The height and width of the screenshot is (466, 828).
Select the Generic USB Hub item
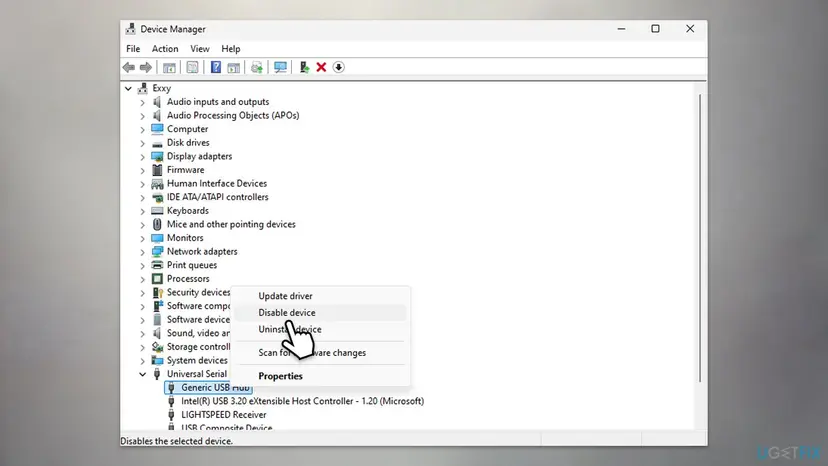coord(208,387)
